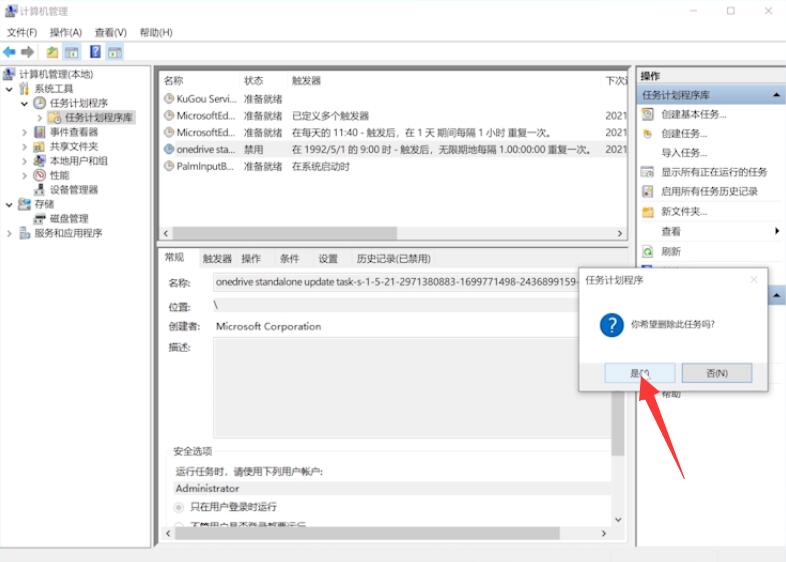Confirm deletion with the 是(Y) button
Image resolution: width=786 pixels, height=562 pixels.
click(x=640, y=373)
